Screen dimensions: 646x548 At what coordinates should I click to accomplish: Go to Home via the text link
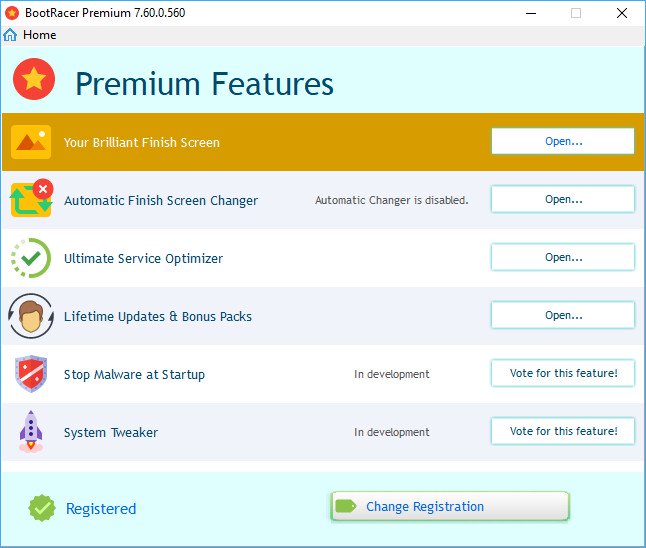tap(40, 35)
